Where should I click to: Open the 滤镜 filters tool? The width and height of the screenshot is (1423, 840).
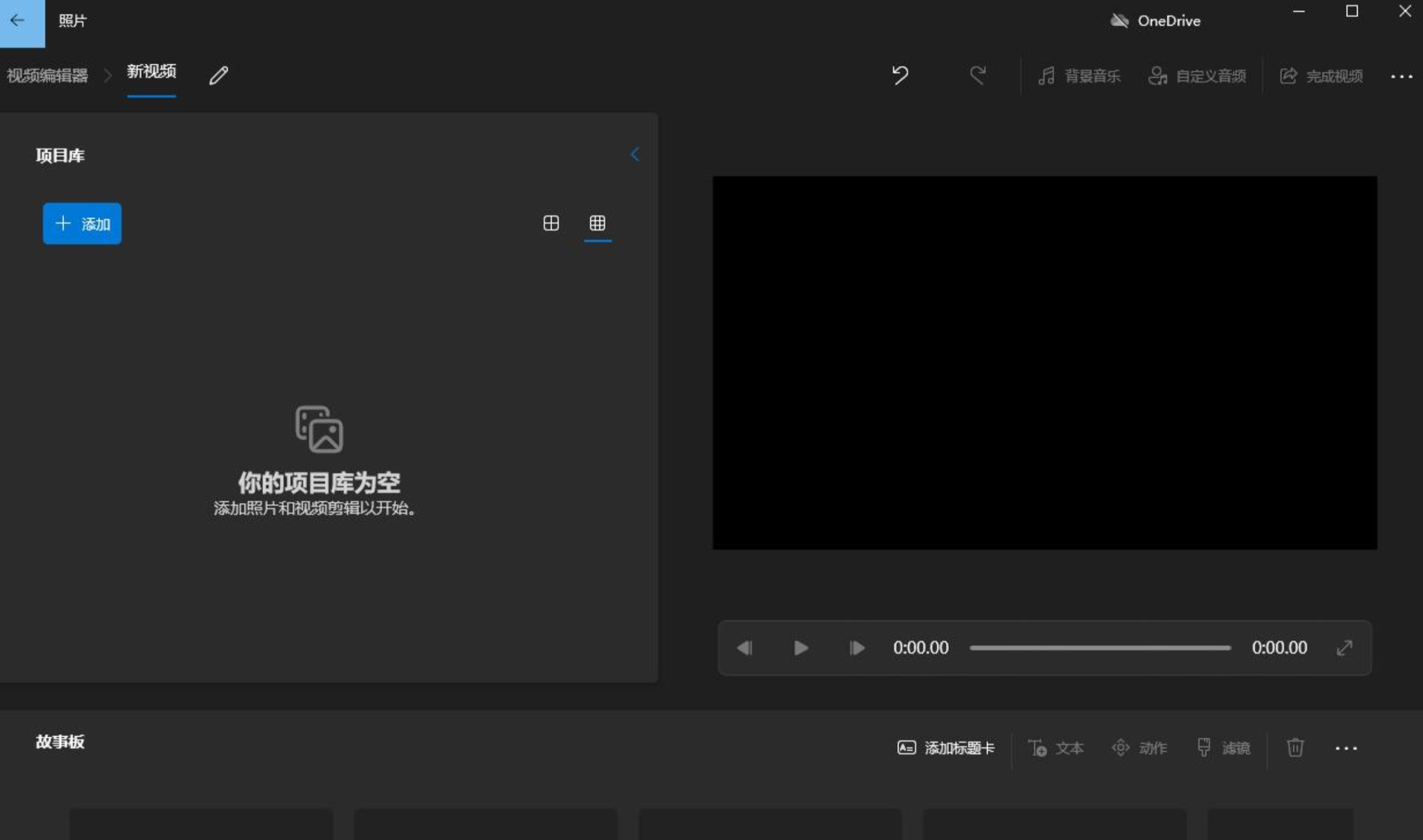point(1223,749)
